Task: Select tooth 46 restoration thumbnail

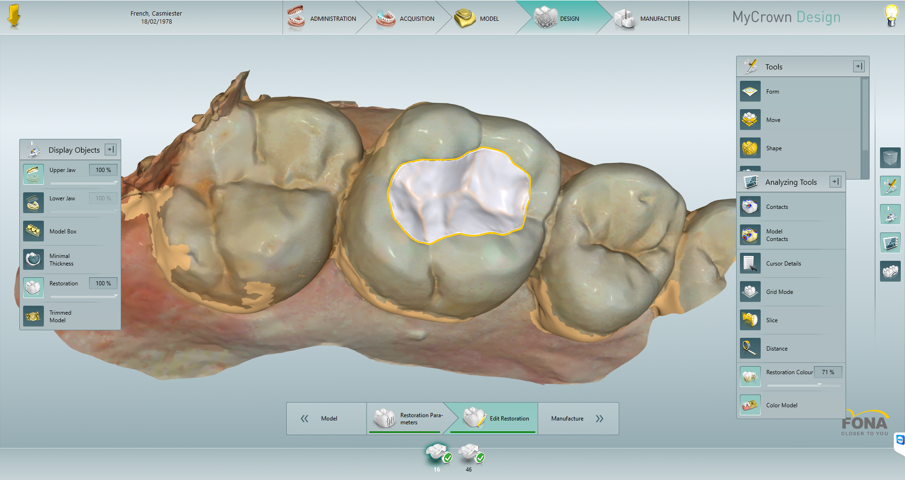Action: tap(470, 455)
